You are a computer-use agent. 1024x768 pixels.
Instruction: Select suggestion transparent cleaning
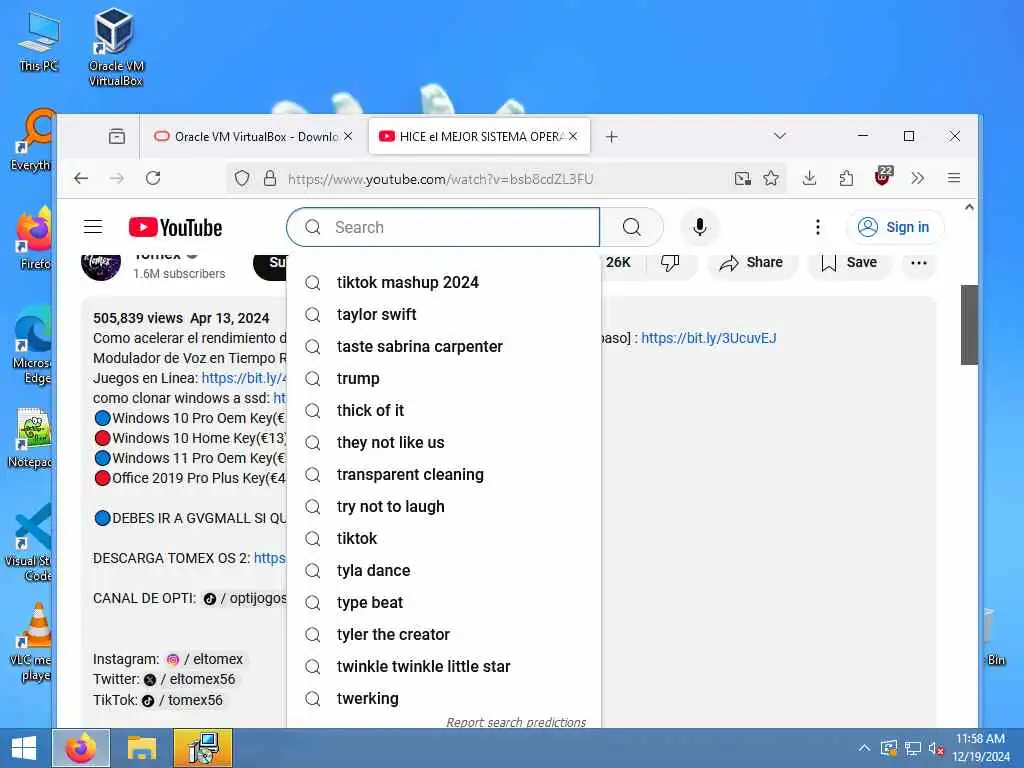[444, 474]
